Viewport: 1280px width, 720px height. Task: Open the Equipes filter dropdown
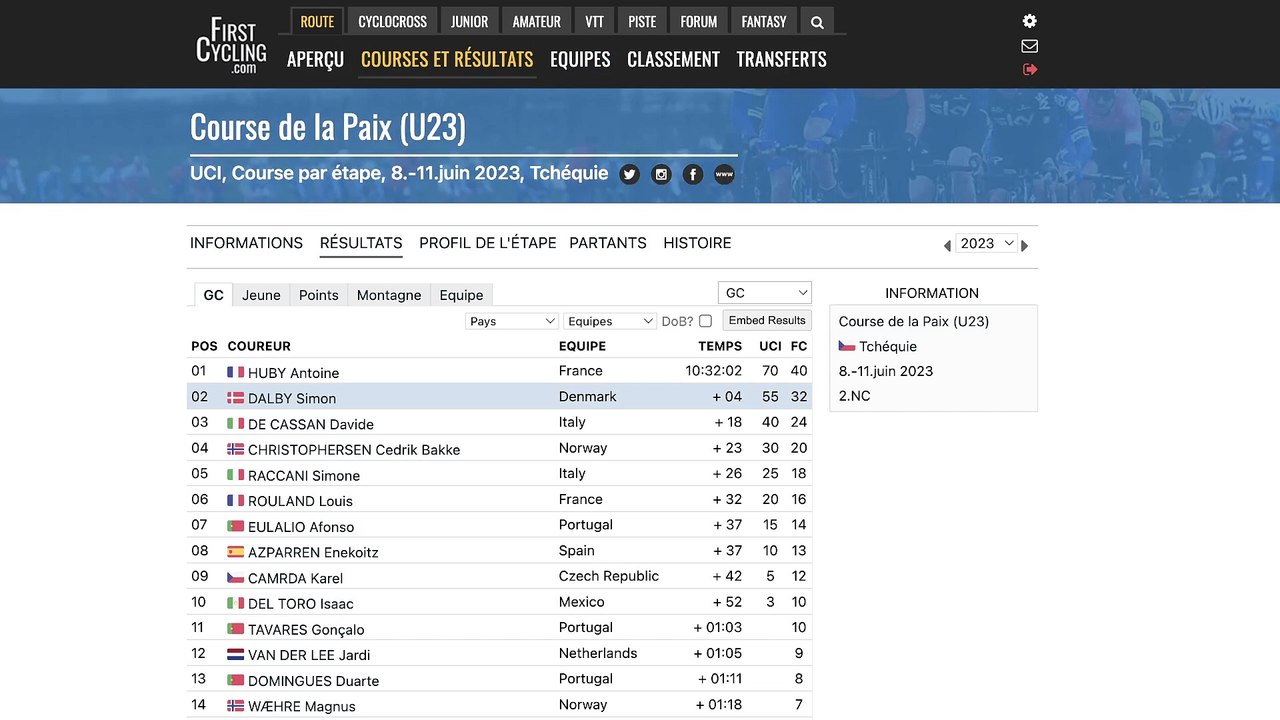[x=610, y=321]
